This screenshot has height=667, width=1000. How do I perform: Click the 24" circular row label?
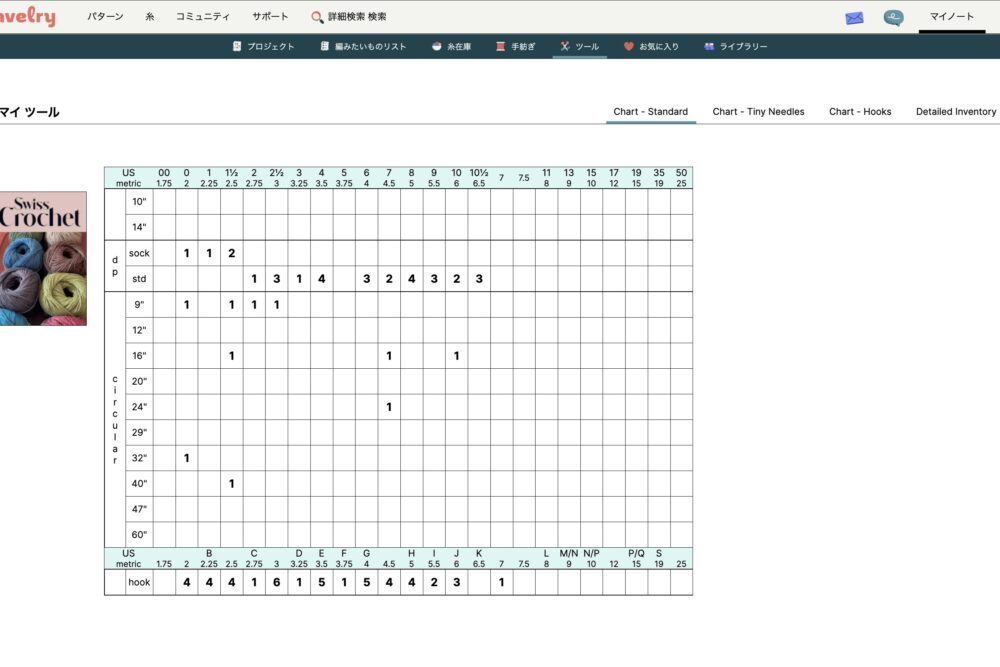pos(139,407)
